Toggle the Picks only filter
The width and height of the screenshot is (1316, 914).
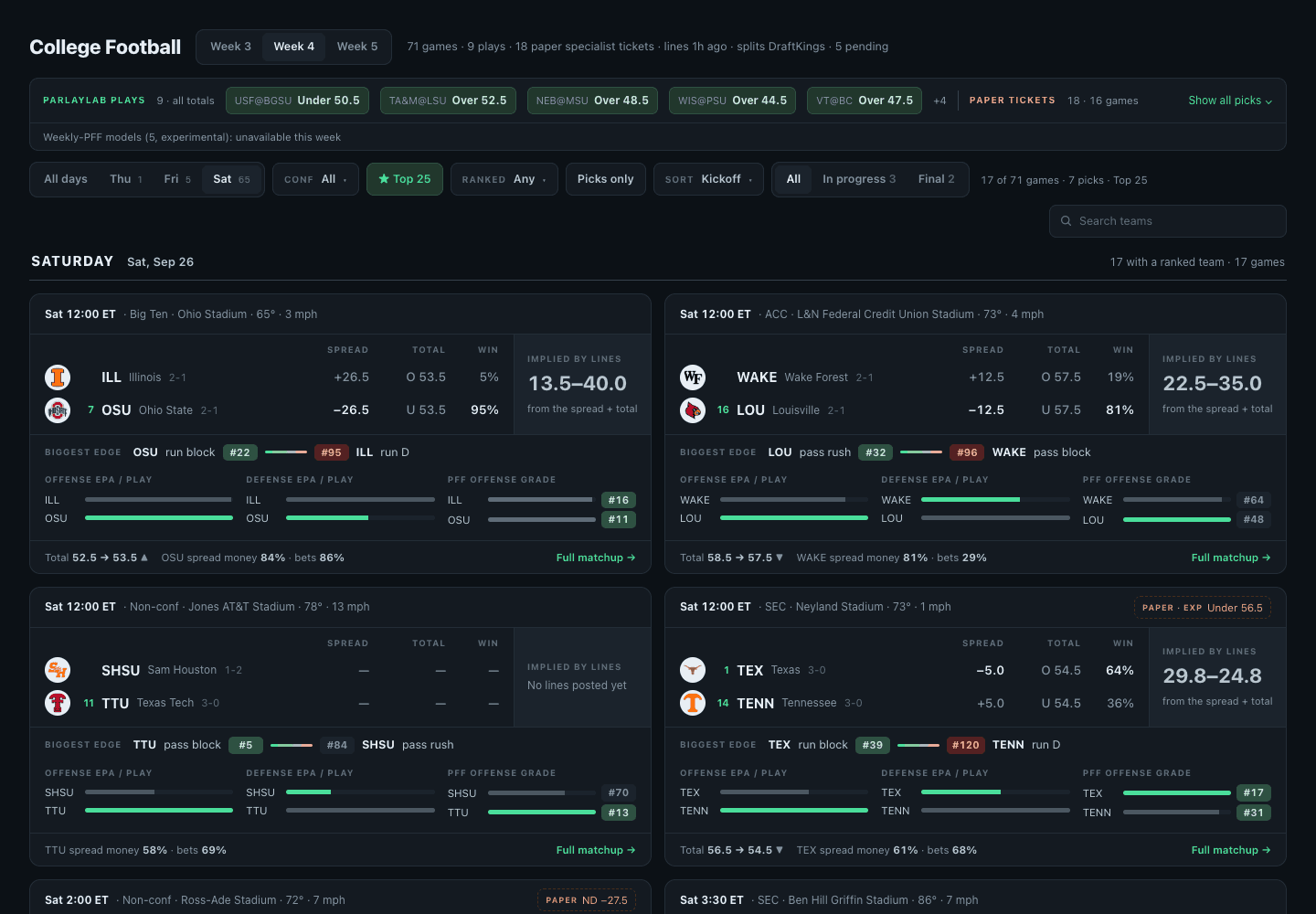(x=606, y=179)
